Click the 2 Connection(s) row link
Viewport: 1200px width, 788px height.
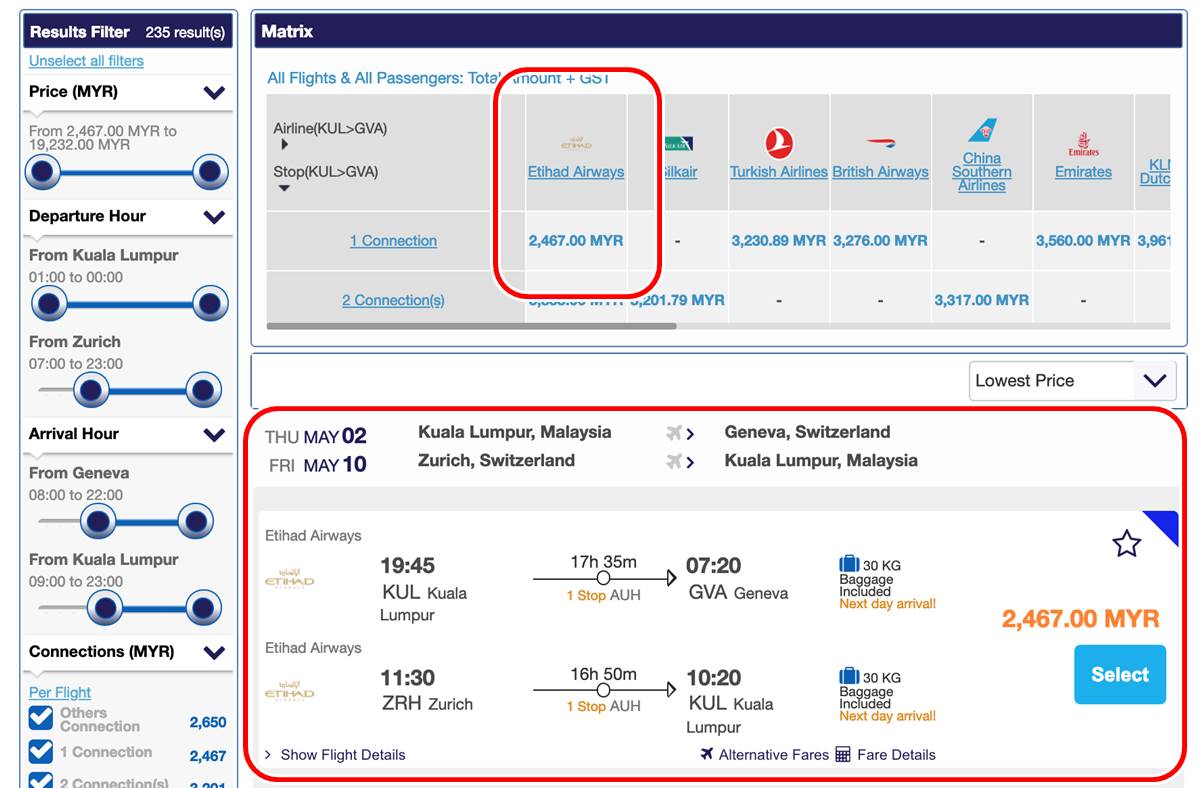(x=393, y=300)
